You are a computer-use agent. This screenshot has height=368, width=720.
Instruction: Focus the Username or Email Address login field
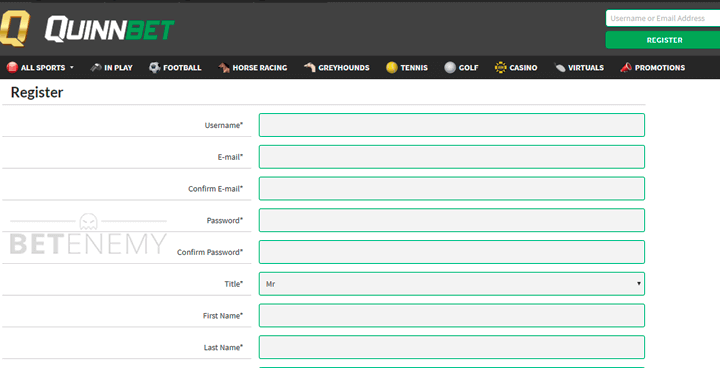(663, 18)
